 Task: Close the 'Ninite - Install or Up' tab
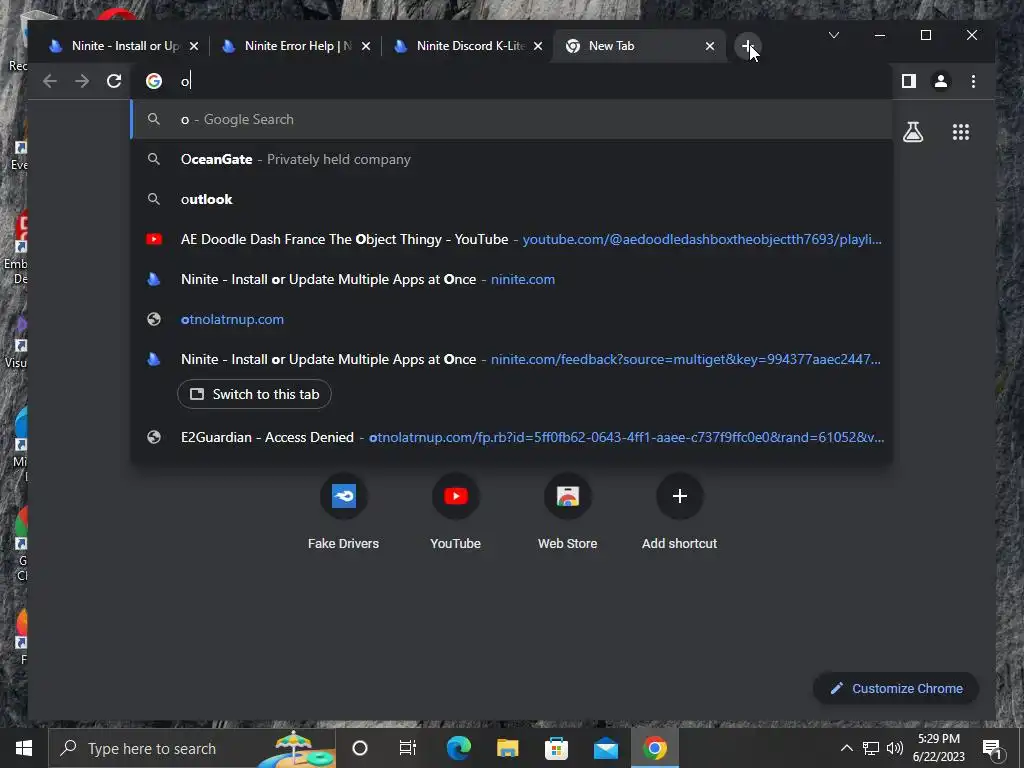coord(193,46)
